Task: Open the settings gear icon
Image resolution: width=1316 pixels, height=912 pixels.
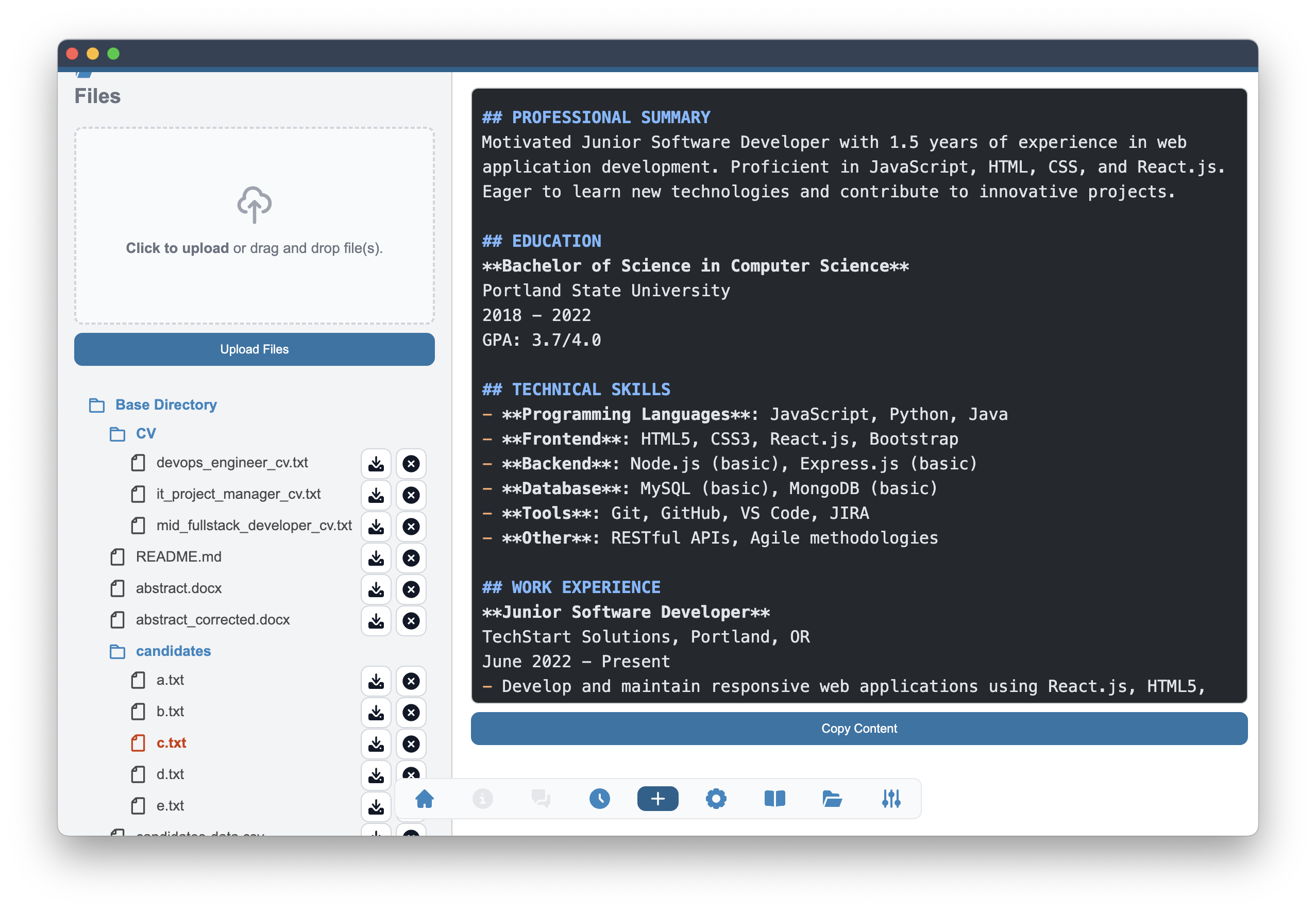Action: pyautogui.click(x=715, y=798)
